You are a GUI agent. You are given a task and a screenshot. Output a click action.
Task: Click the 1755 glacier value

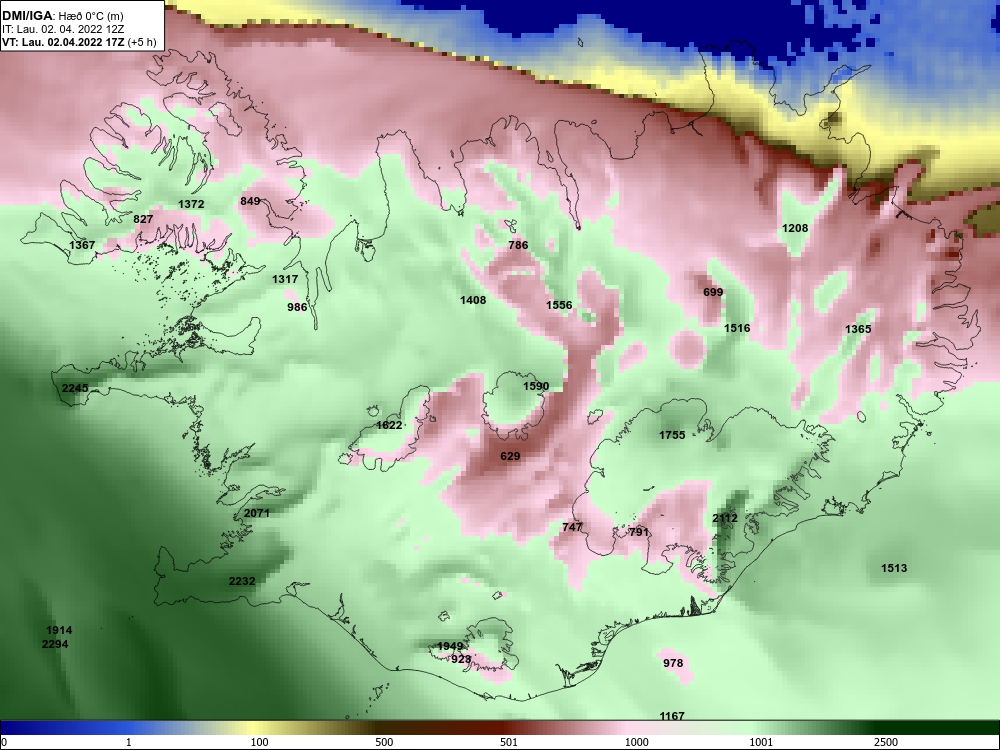(x=672, y=435)
